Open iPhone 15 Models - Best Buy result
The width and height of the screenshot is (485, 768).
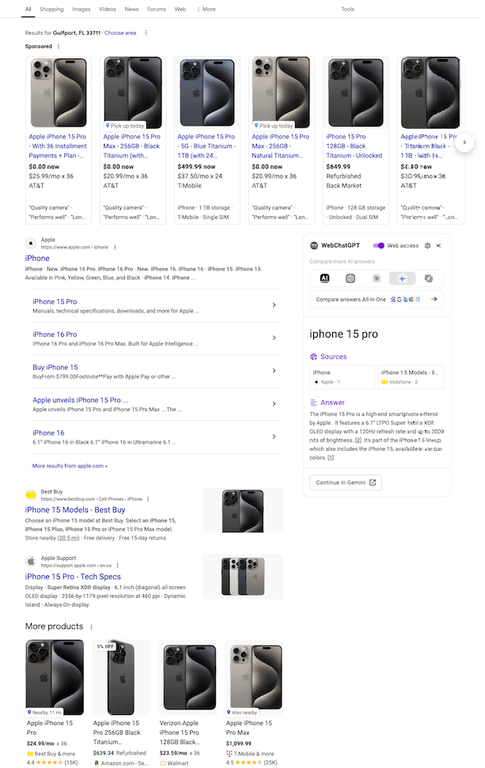click(x=75, y=510)
